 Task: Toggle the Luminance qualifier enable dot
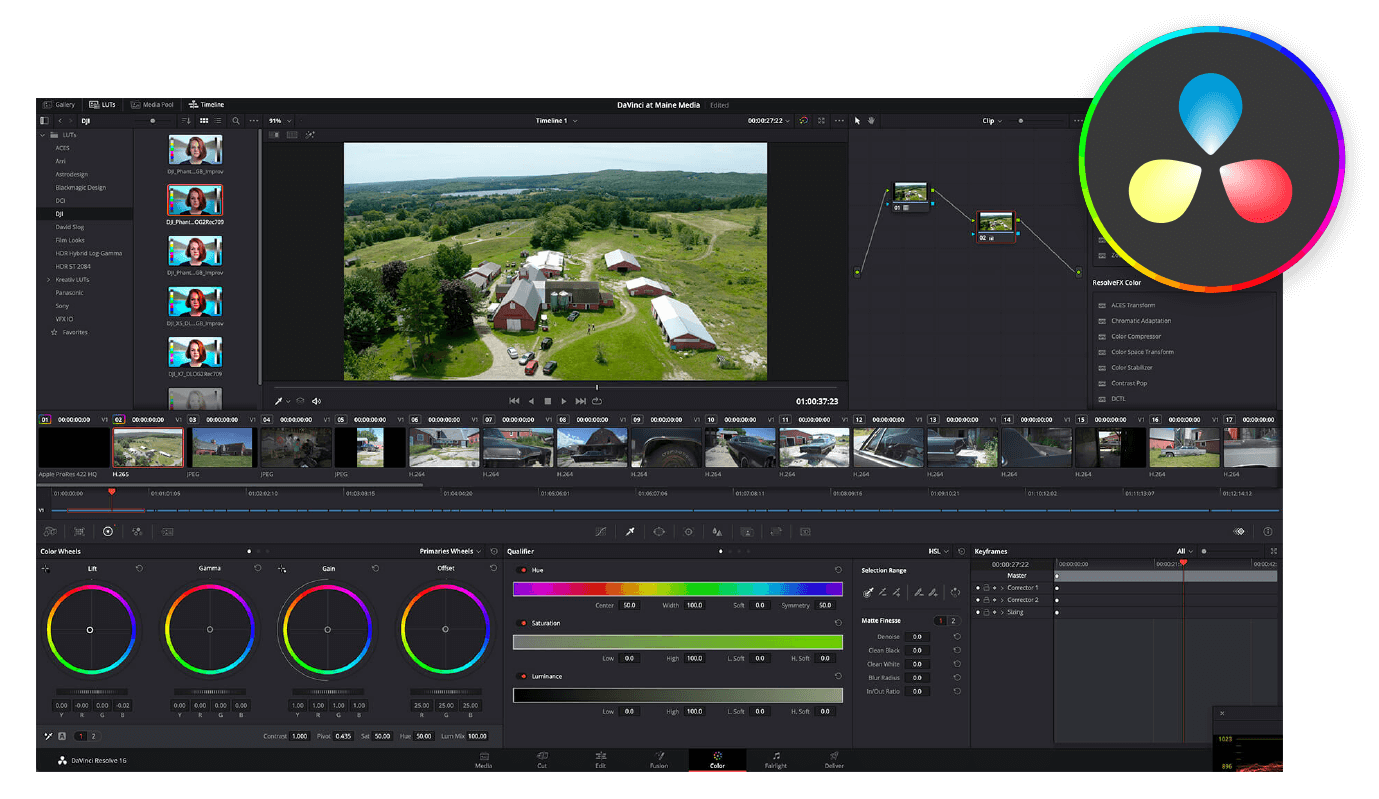524,677
